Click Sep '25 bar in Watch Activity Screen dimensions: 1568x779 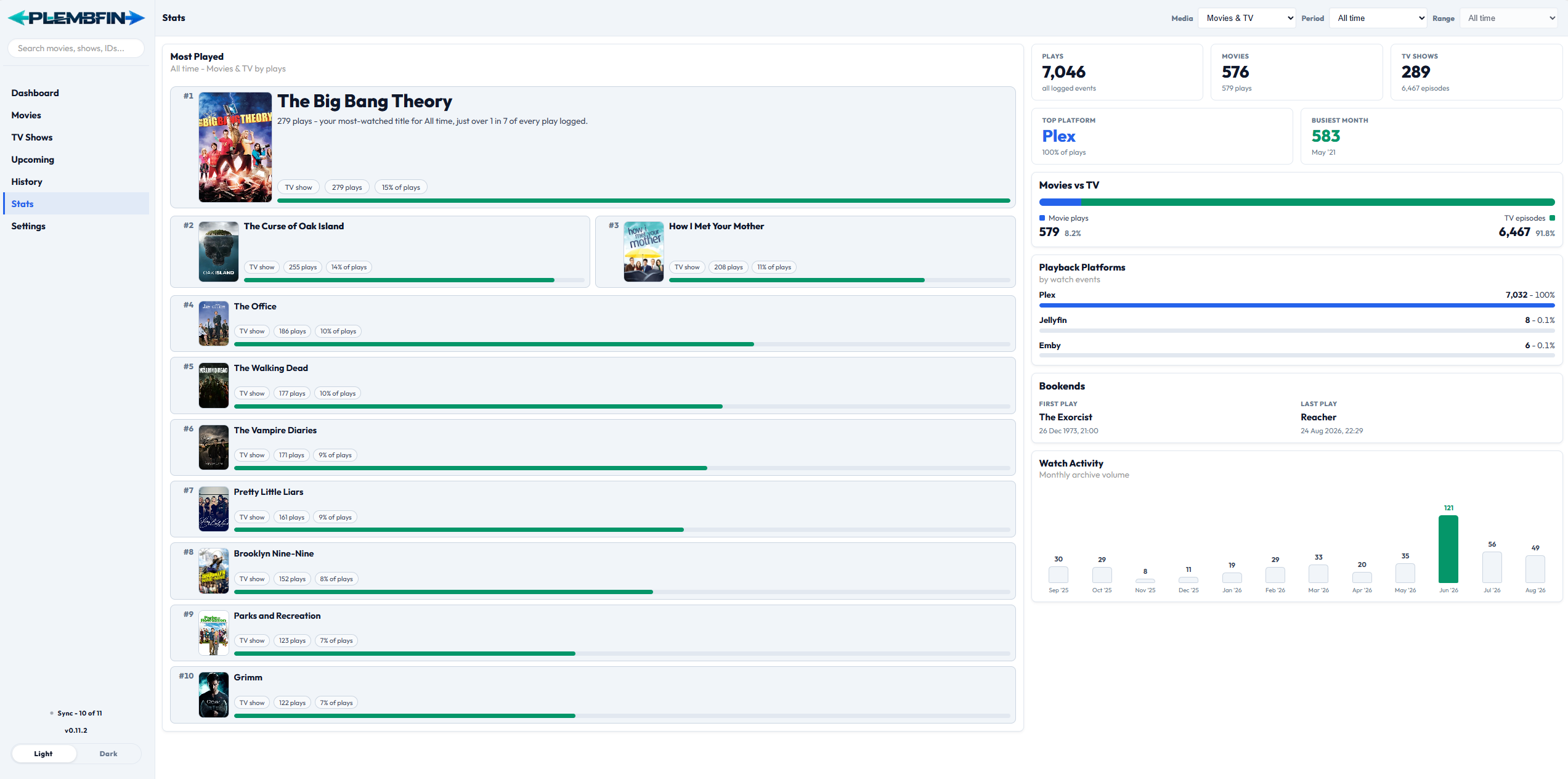click(1058, 574)
